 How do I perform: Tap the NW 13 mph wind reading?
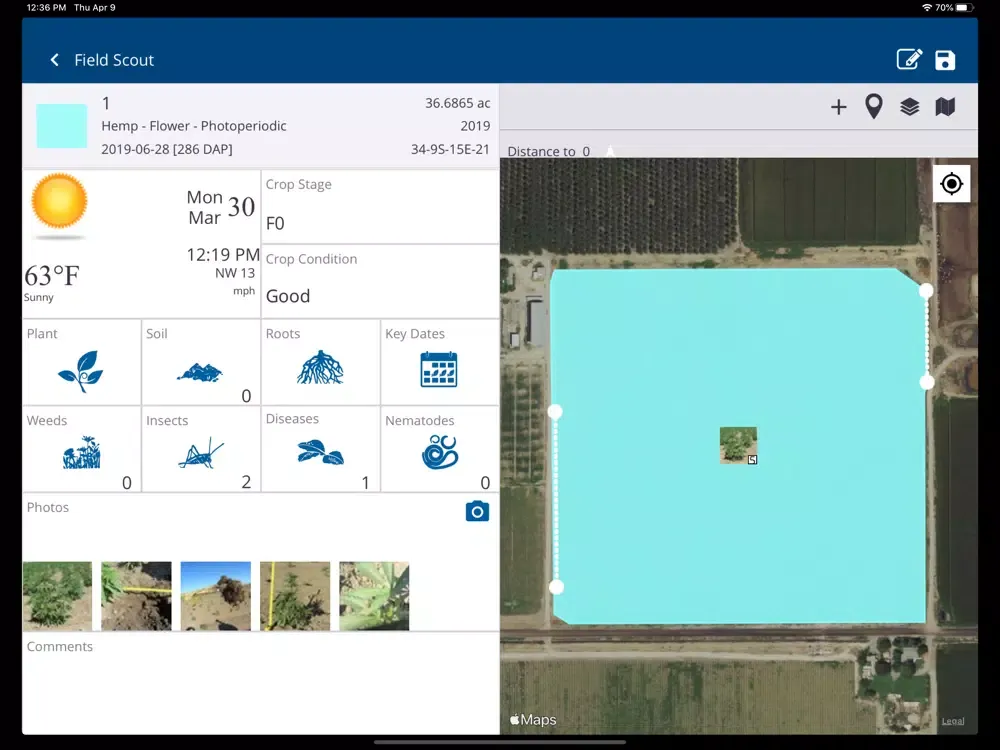235,281
